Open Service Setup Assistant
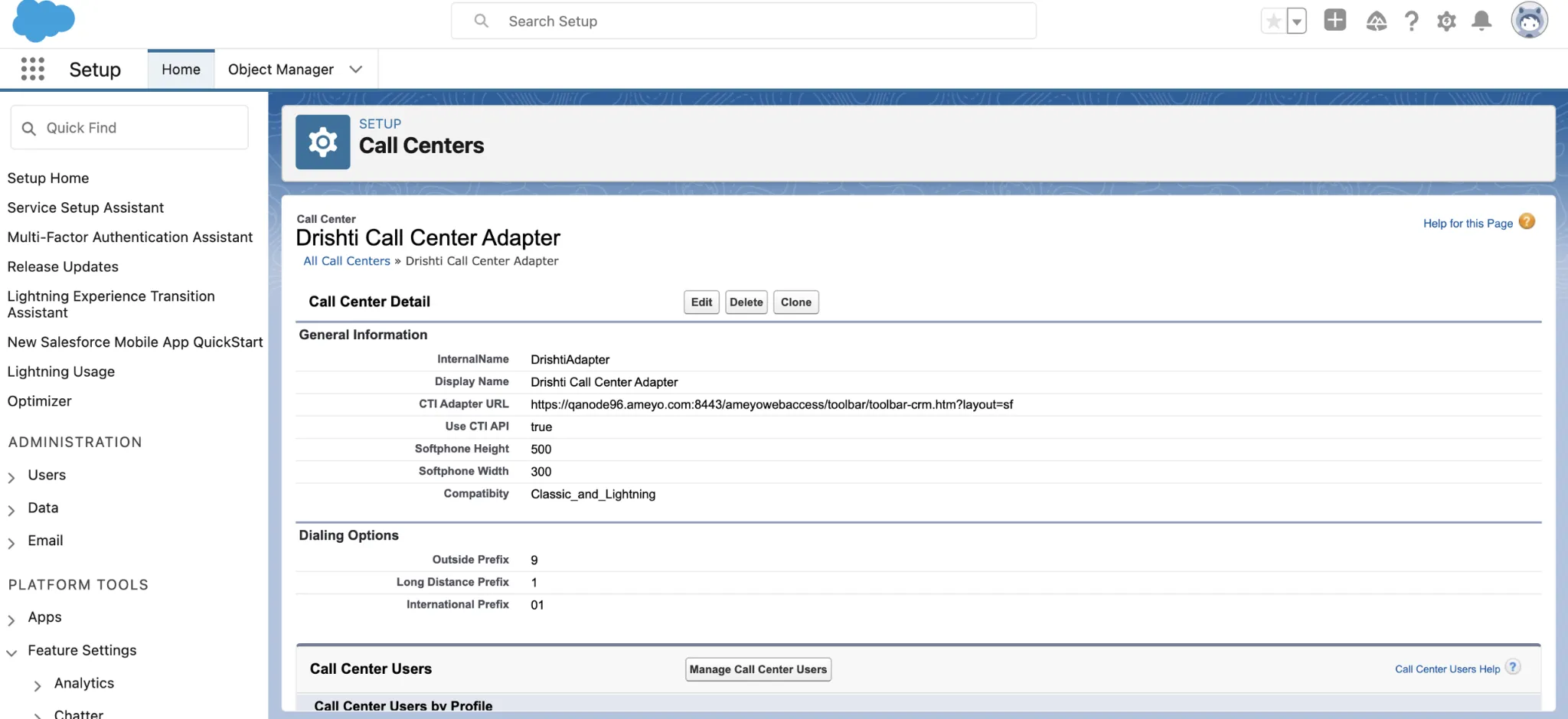The image size is (1568, 719). 86,208
